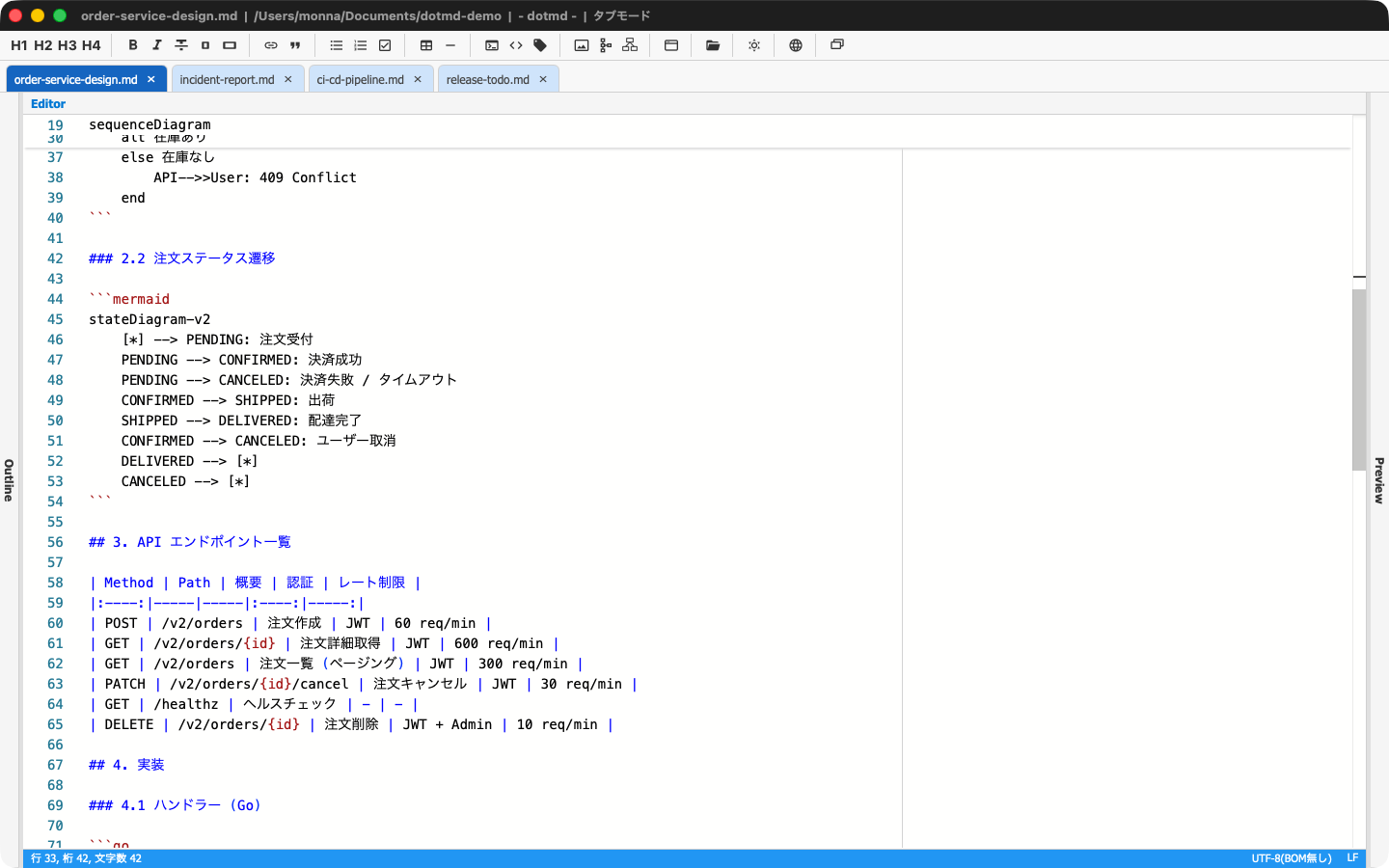The width and height of the screenshot is (1389, 868).
Task: Click the heading '## 3. API エンドポイント一覧'
Action: [190, 542]
